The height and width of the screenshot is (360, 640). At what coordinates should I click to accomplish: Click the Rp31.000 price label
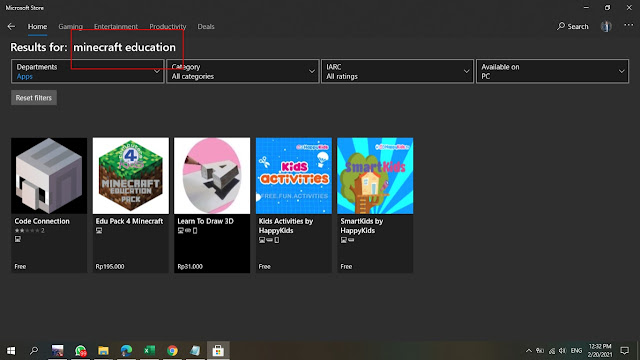[190, 267]
